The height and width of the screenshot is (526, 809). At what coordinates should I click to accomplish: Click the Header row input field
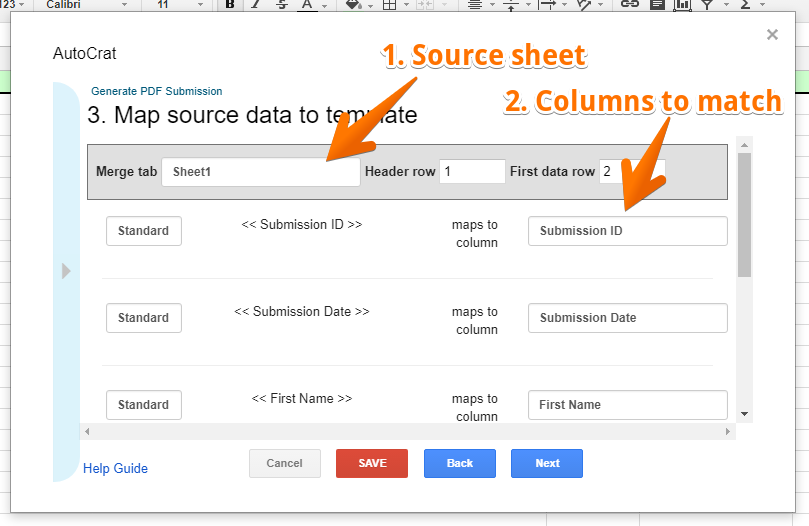click(472, 172)
